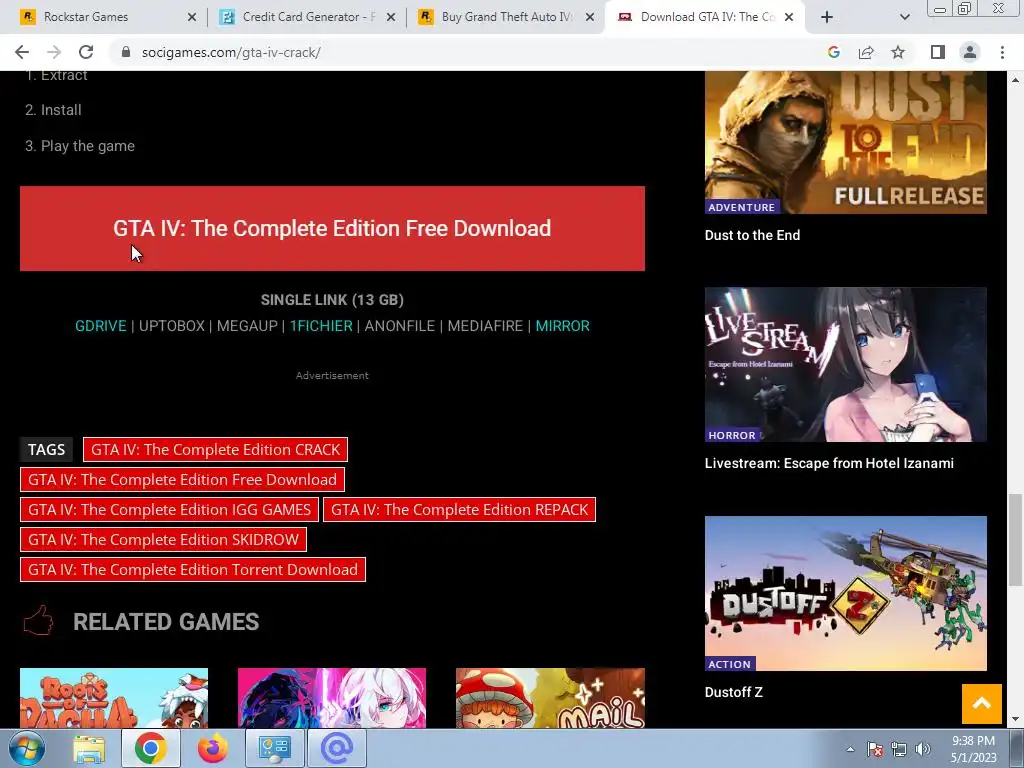Click the Complete Edition Free Download tag
This screenshot has width=1024, height=768.
click(x=182, y=479)
